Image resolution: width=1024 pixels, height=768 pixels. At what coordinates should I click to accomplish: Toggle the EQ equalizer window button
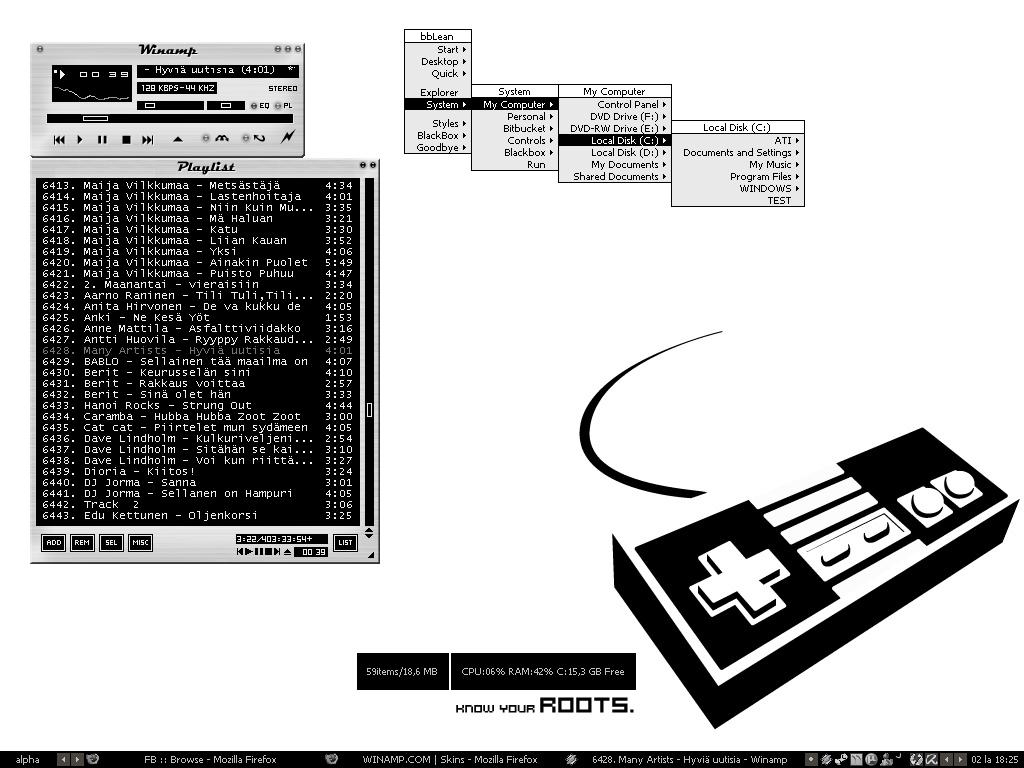coord(260,106)
